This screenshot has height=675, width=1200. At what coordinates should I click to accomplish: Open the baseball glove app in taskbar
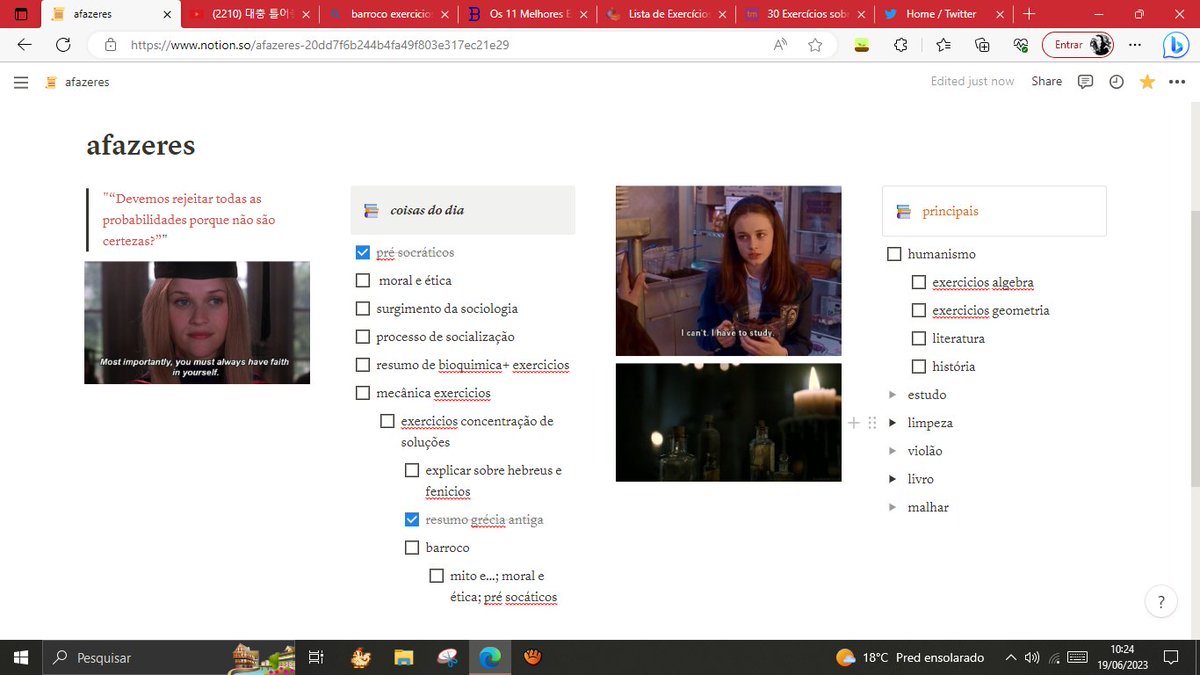click(534, 657)
